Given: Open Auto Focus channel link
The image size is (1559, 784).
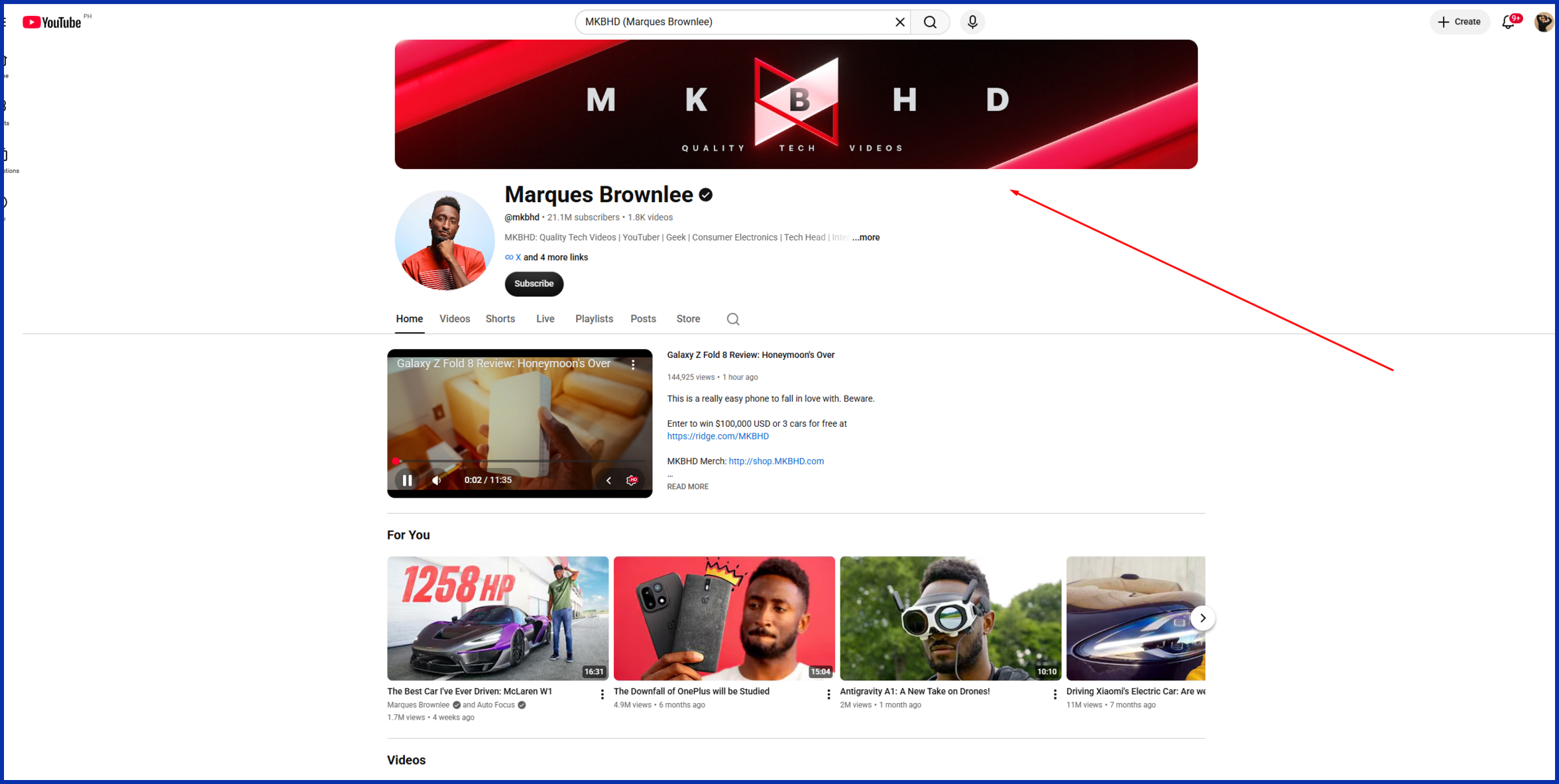Looking at the screenshot, I should (495, 705).
